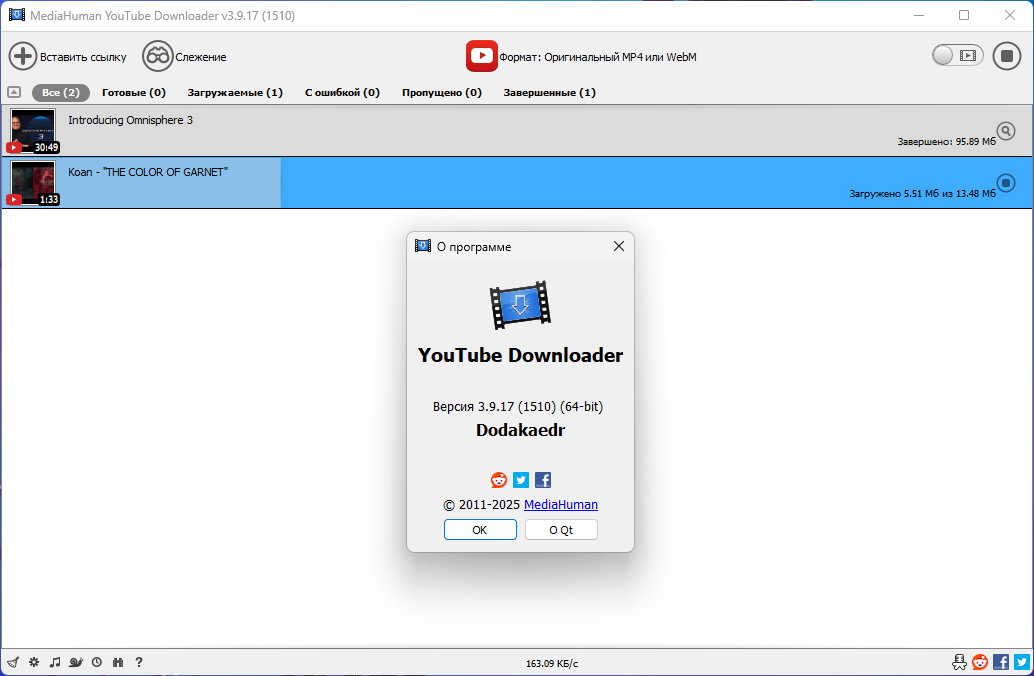
Task: Open the clock history icon
Action: pyautogui.click(x=97, y=662)
